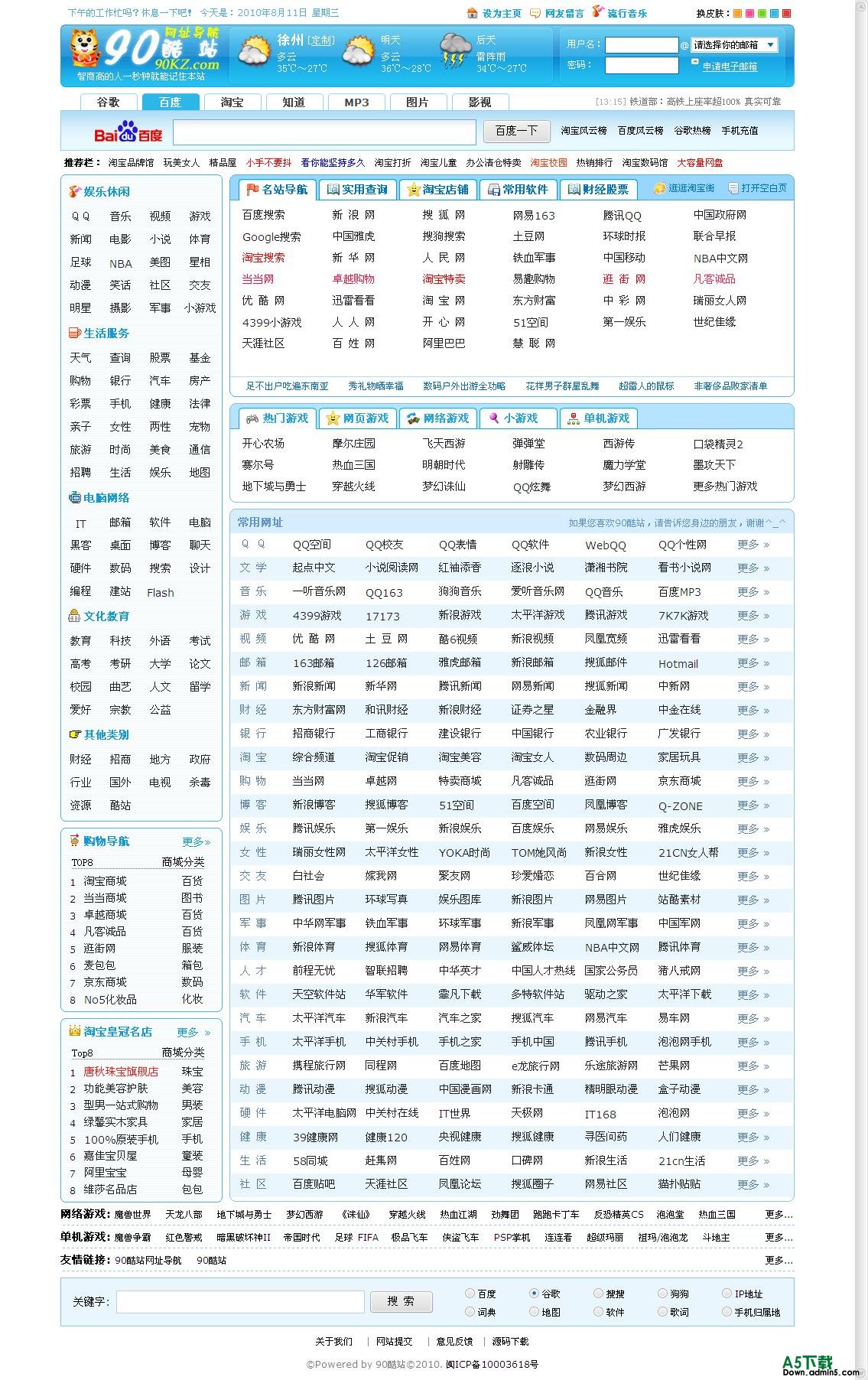The height and width of the screenshot is (1380, 868).
Task: Click the 淘宝皇冠名店 crown icon
Action: pos(75,1031)
